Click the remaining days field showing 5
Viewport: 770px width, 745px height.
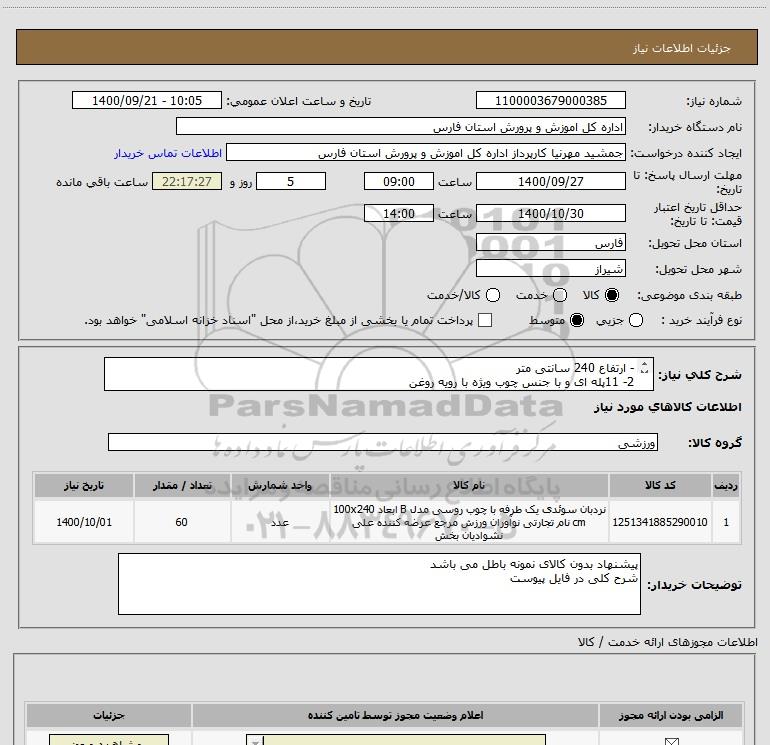coord(291,181)
